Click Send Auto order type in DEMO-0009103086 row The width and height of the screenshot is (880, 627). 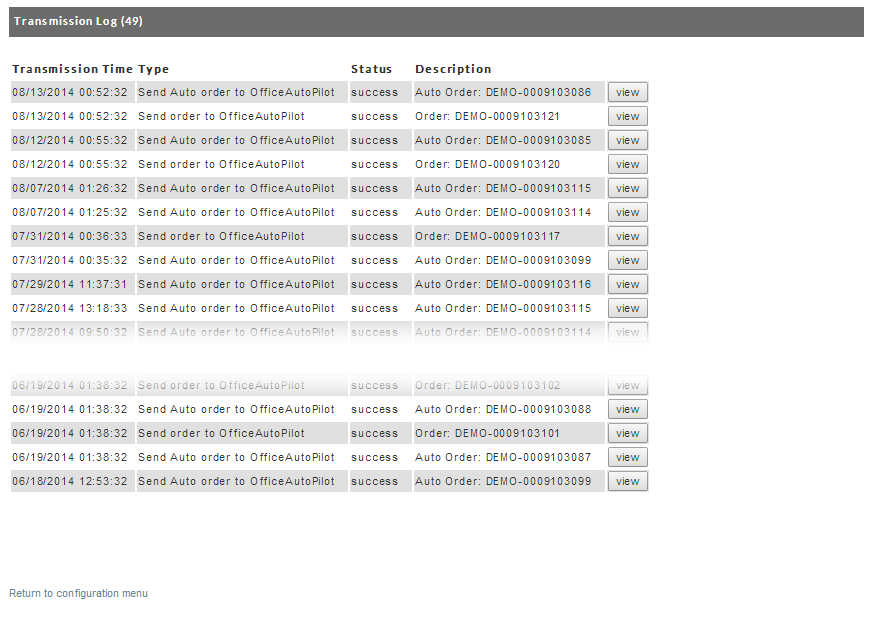[x=236, y=92]
